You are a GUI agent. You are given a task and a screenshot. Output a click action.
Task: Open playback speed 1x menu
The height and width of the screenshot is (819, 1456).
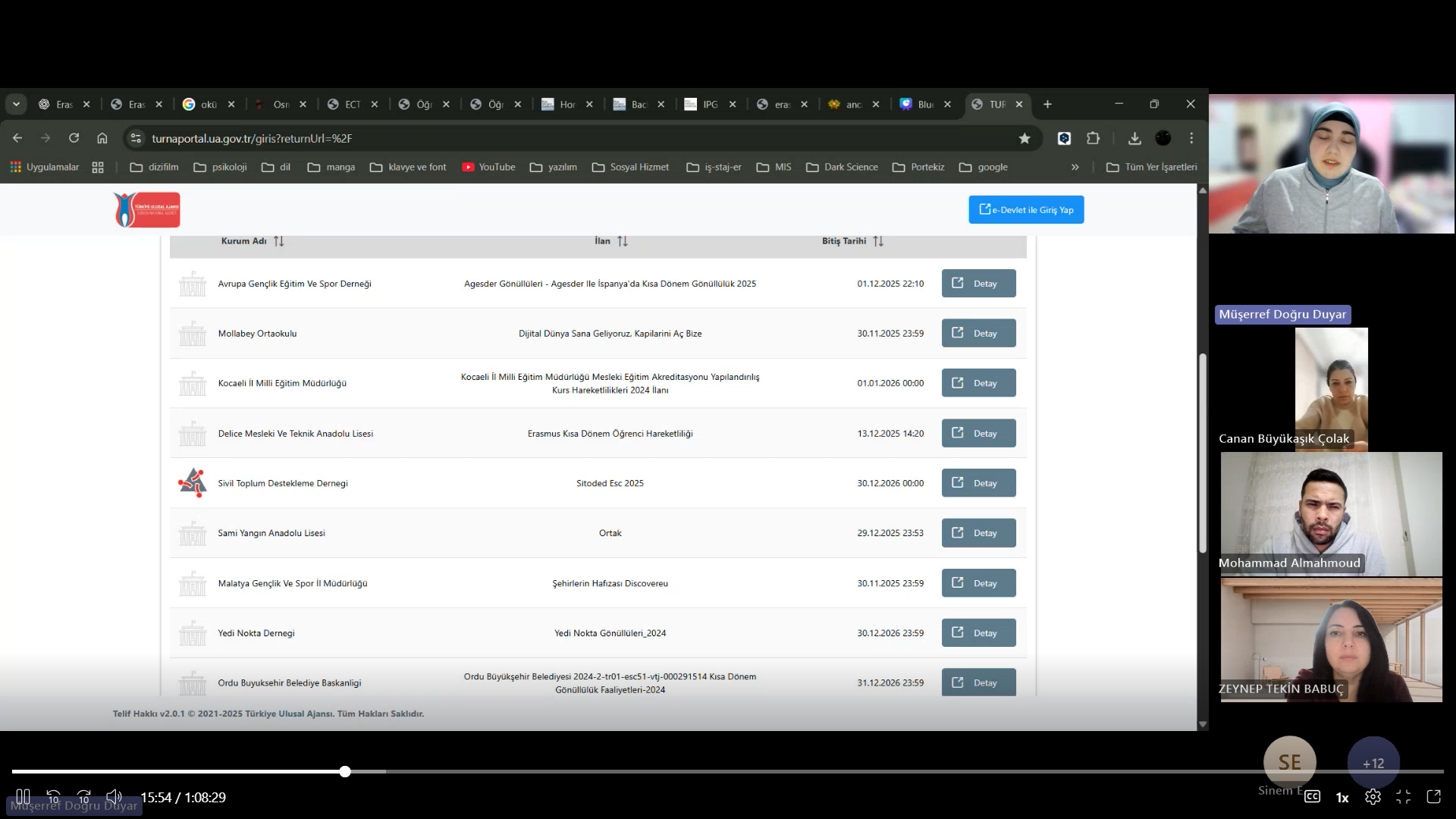click(1342, 797)
